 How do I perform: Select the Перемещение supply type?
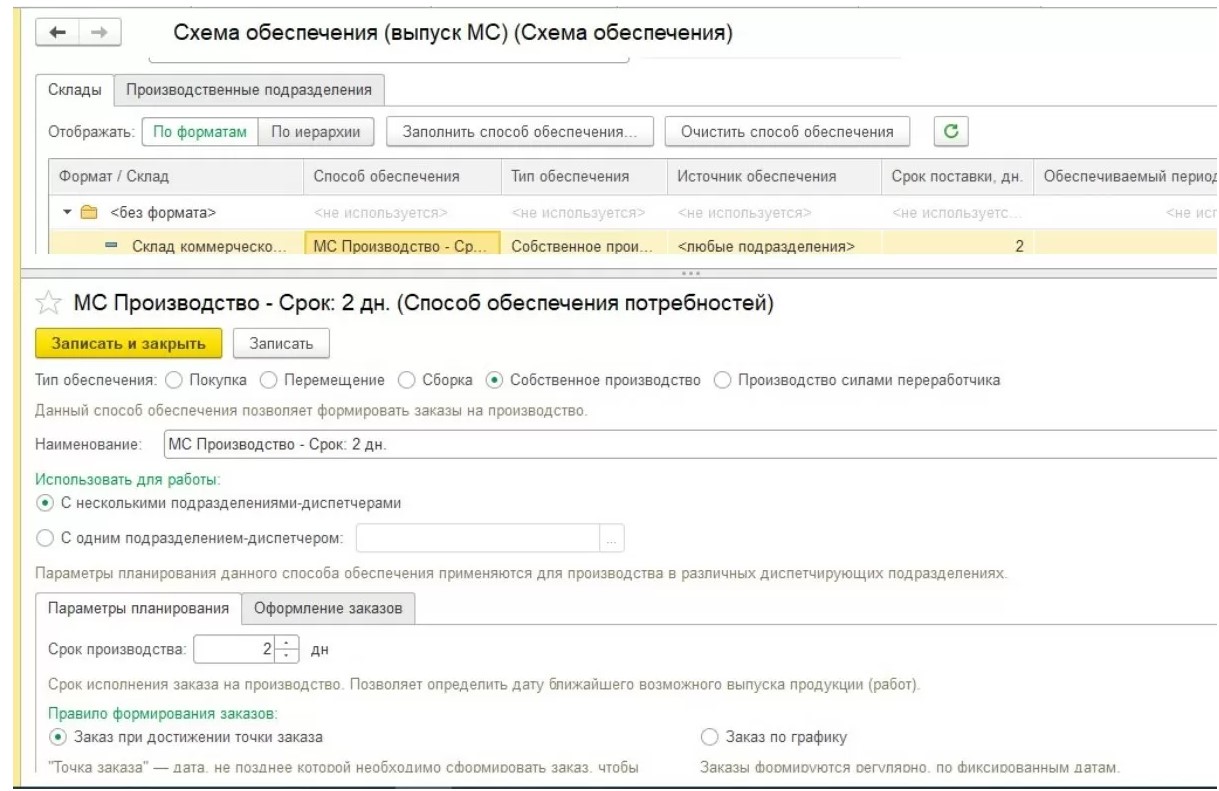point(267,380)
